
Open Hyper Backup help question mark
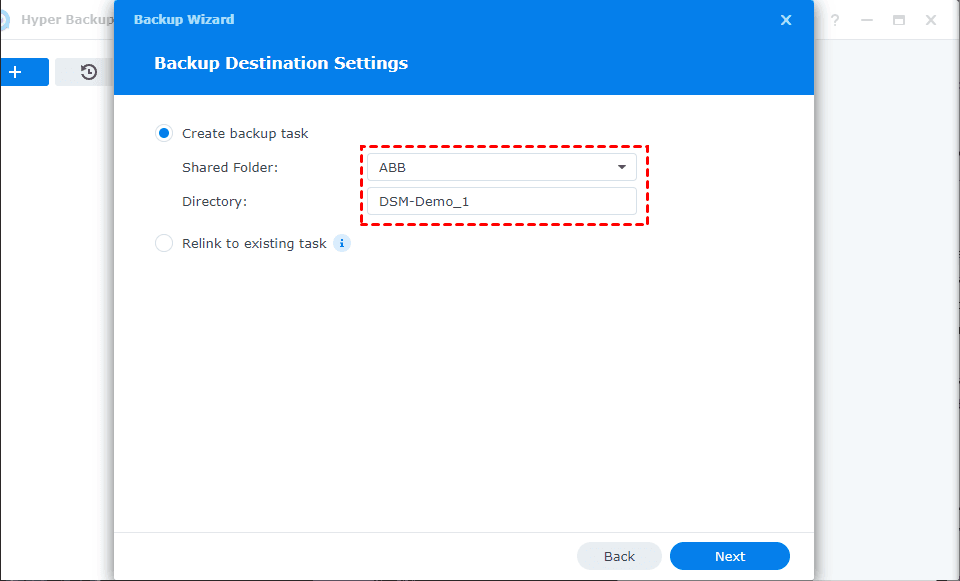[835, 20]
